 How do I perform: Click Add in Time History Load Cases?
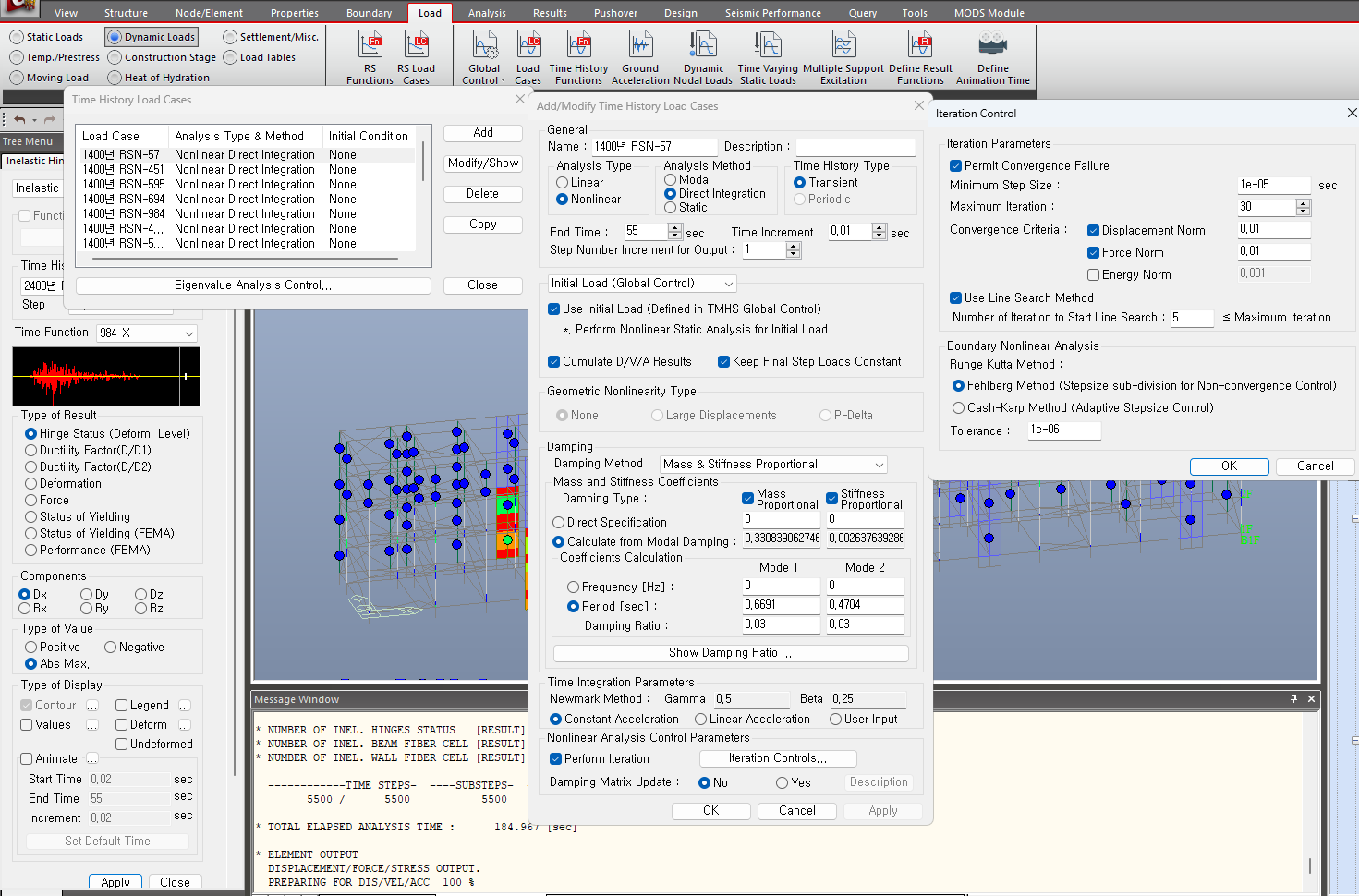click(x=483, y=133)
